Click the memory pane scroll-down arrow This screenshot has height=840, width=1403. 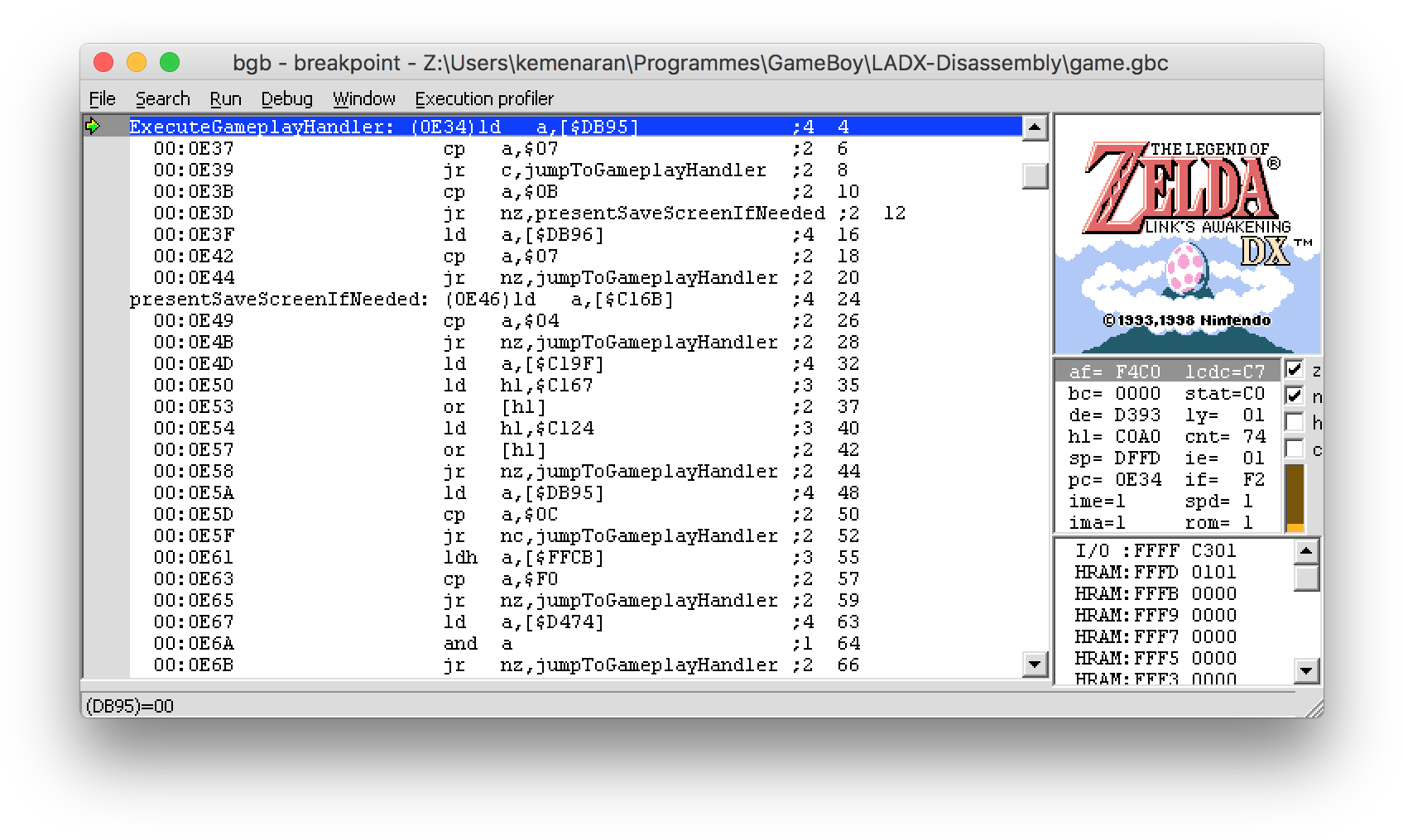[1306, 671]
